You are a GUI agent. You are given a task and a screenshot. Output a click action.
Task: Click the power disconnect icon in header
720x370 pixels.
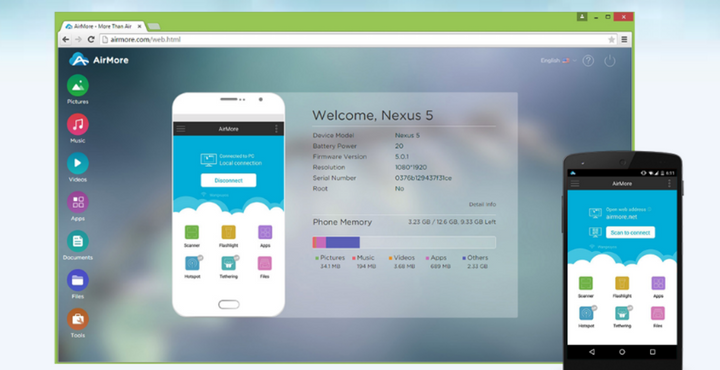click(x=609, y=61)
